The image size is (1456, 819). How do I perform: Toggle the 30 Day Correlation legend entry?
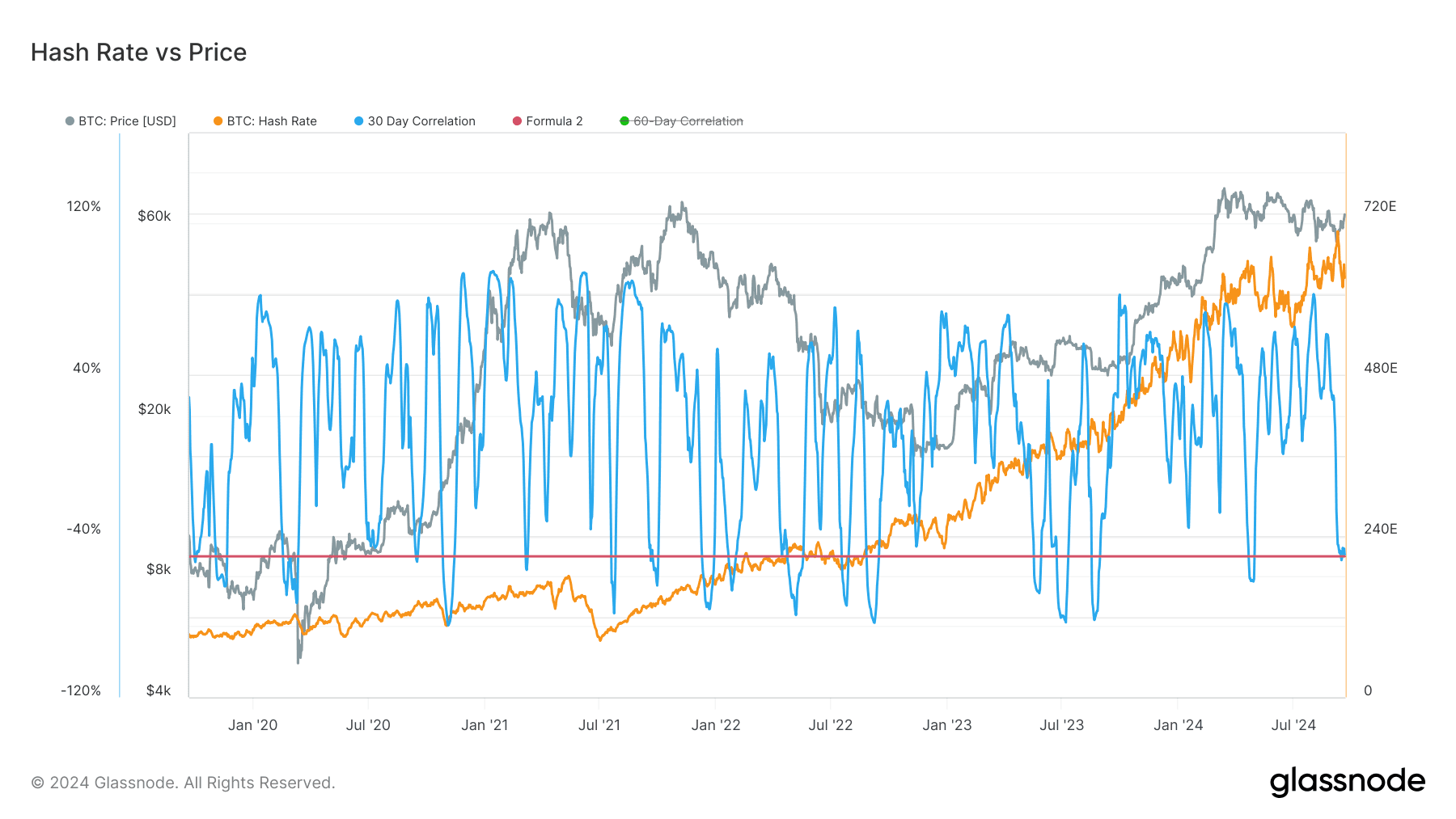(415, 121)
